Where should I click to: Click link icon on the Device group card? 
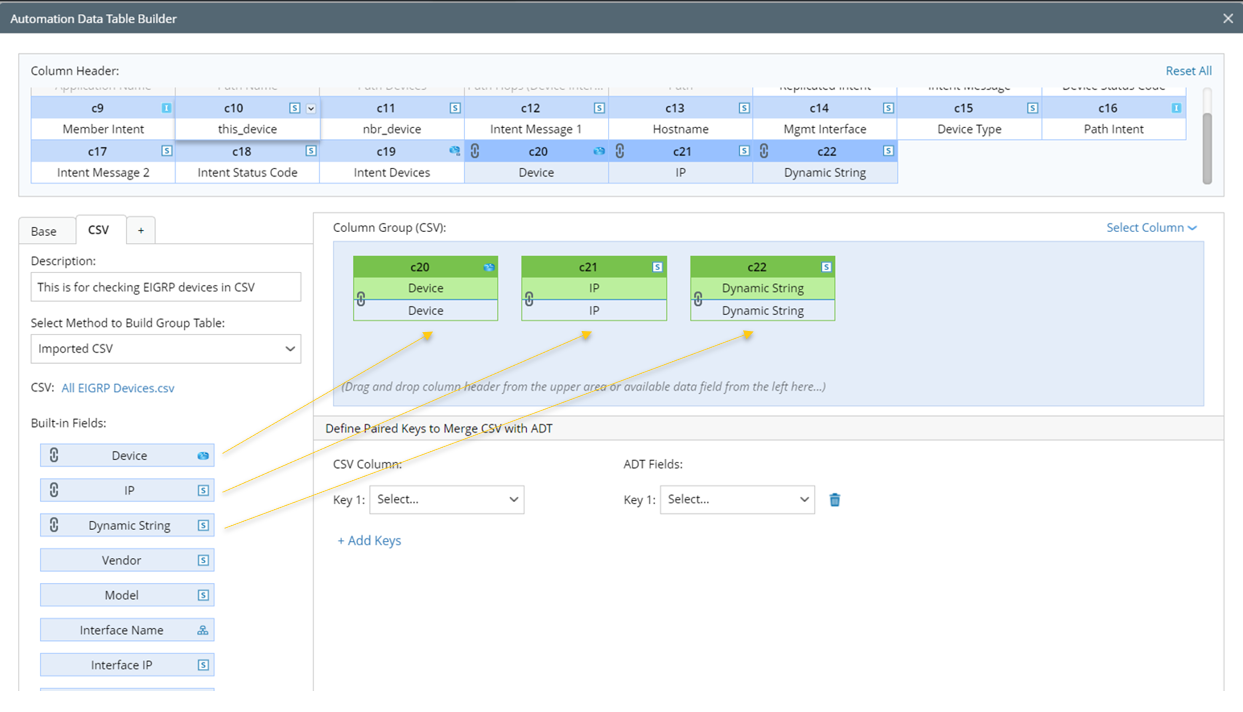point(361,298)
